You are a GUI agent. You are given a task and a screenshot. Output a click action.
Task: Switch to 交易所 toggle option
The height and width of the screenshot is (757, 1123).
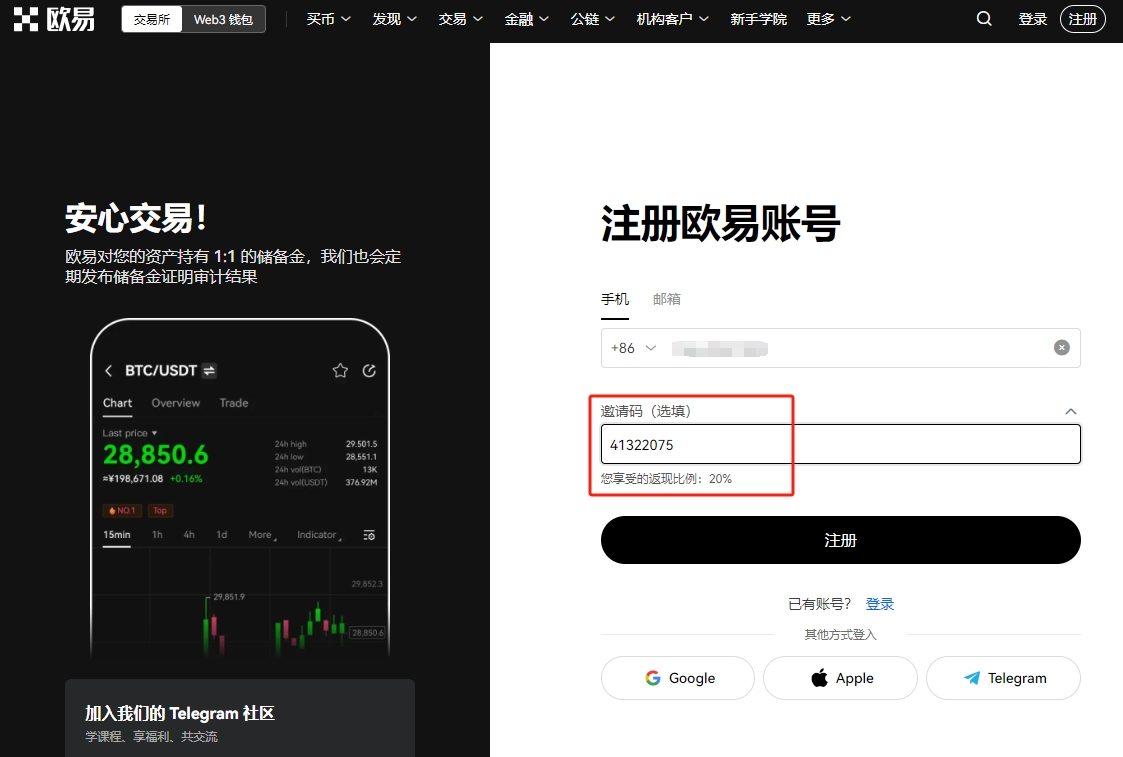[152, 19]
